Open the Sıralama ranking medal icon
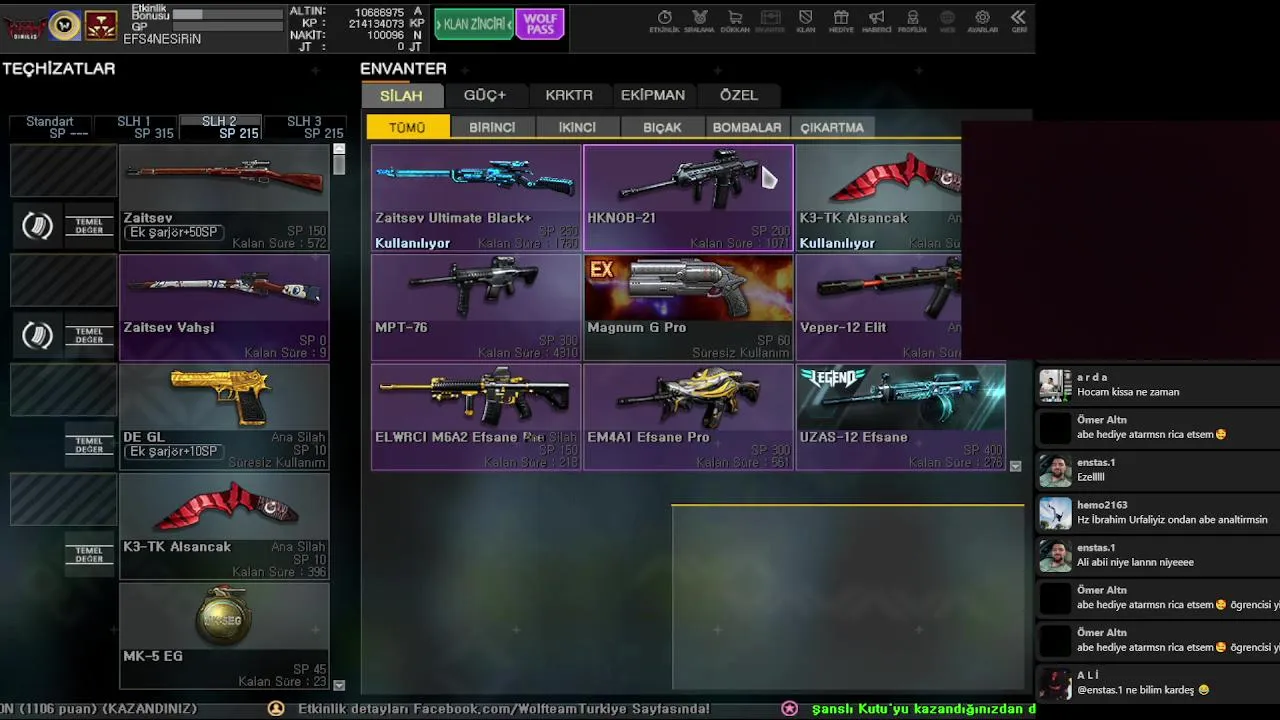Viewport: 1280px width, 720px height. coord(699,20)
